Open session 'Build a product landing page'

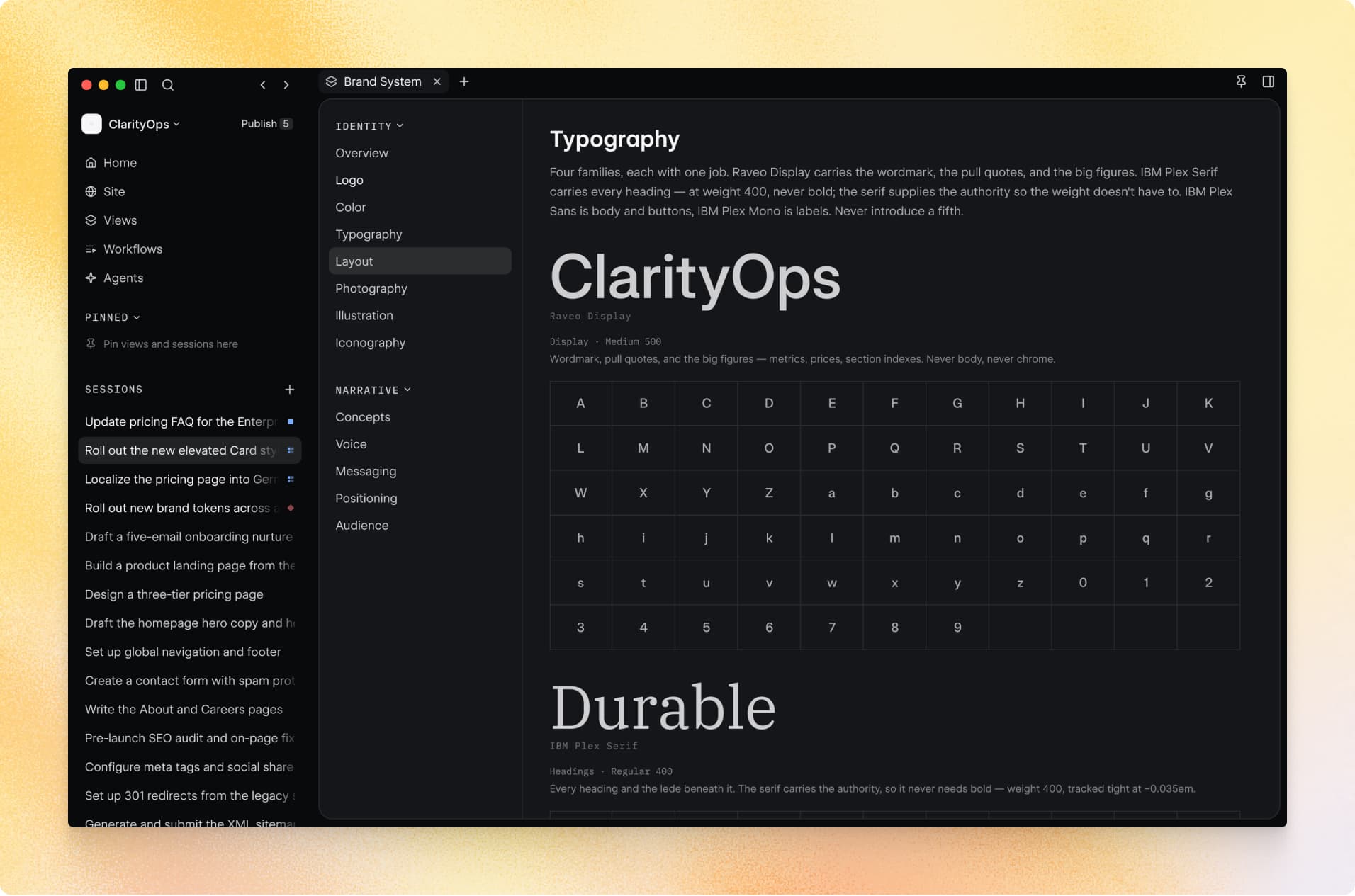tap(190, 566)
